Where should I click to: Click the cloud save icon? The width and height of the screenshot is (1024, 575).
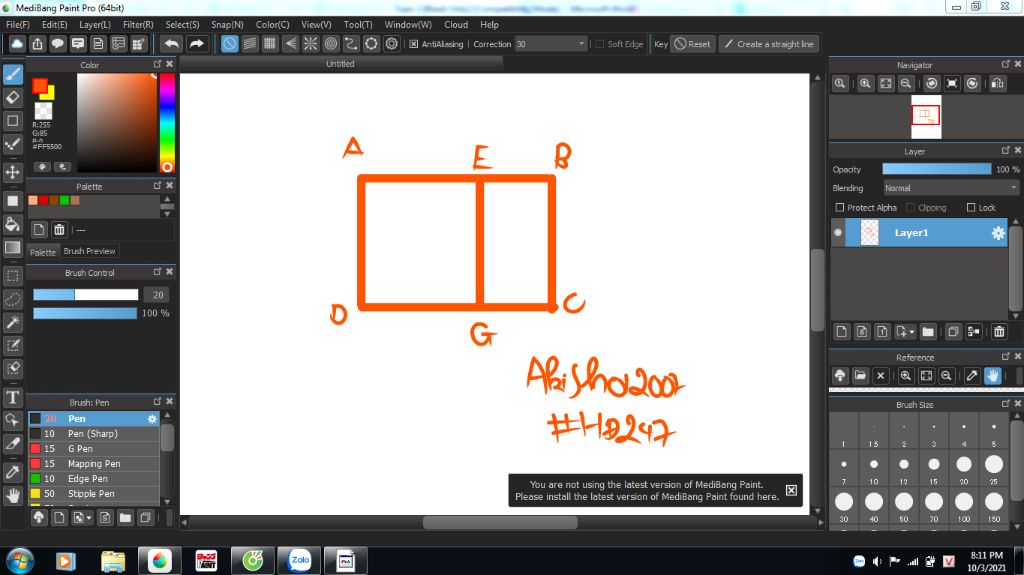(17, 44)
